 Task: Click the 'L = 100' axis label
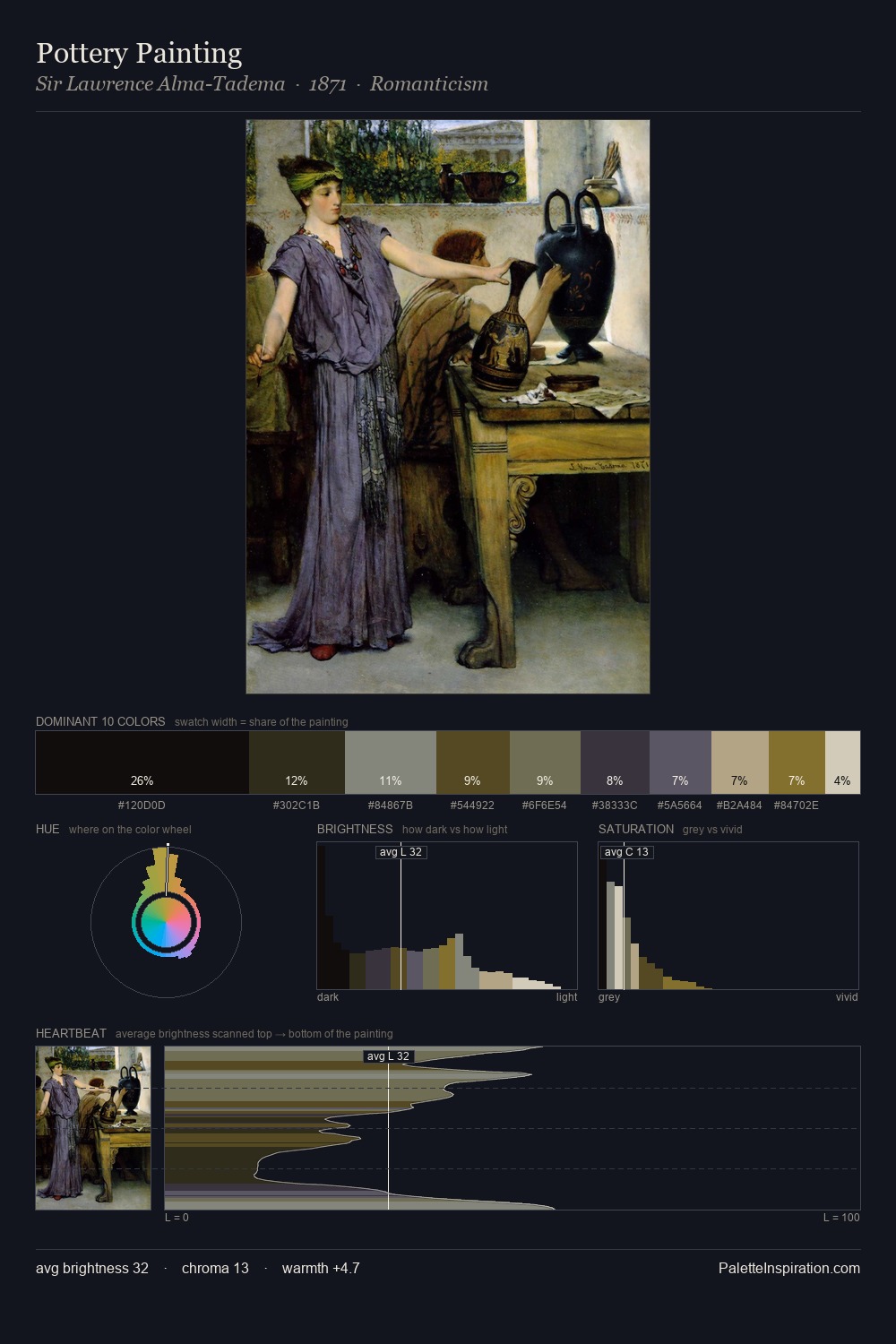click(841, 1218)
